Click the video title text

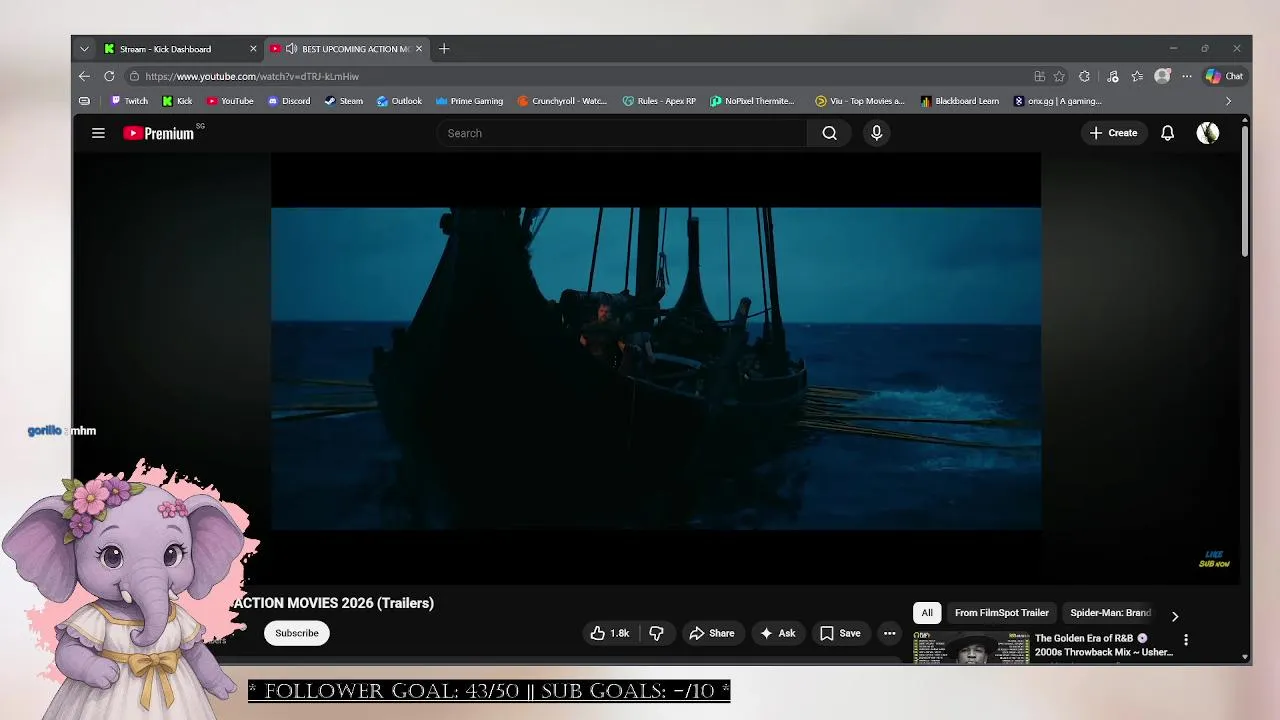[x=332, y=603]
